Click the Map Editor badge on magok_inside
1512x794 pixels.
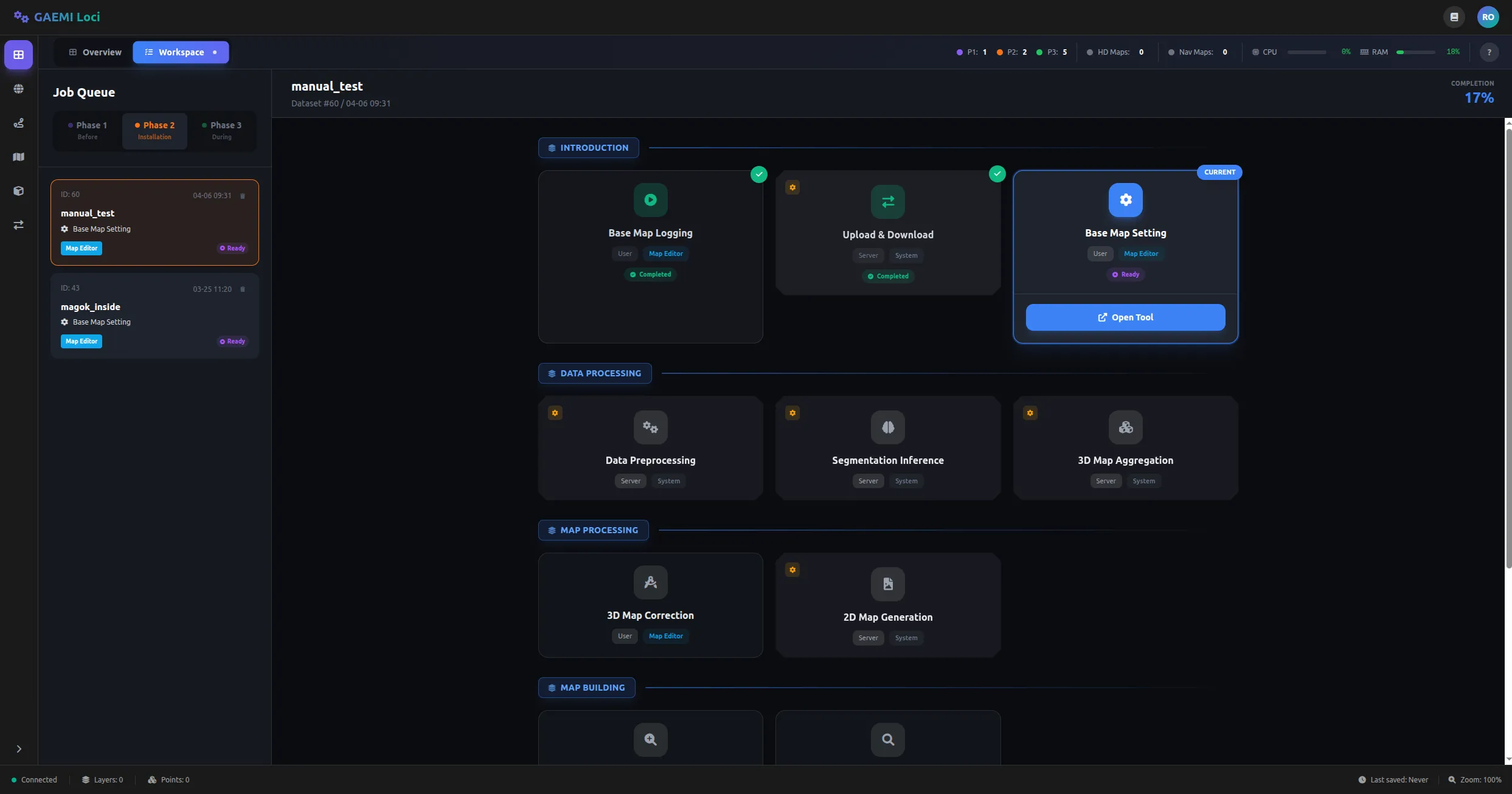tap(81, 342)
